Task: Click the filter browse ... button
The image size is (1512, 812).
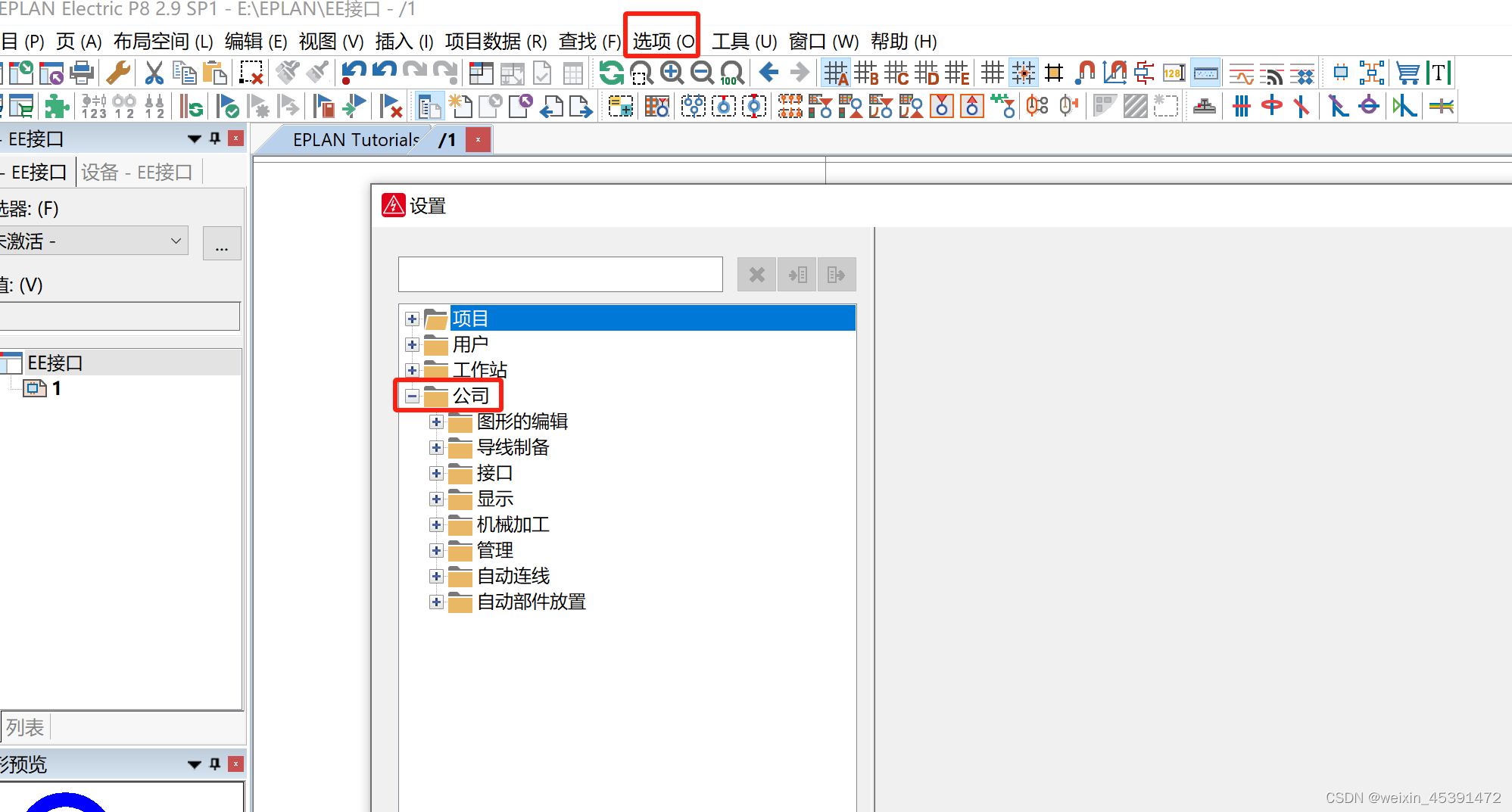Action: (x=222, y=243)
